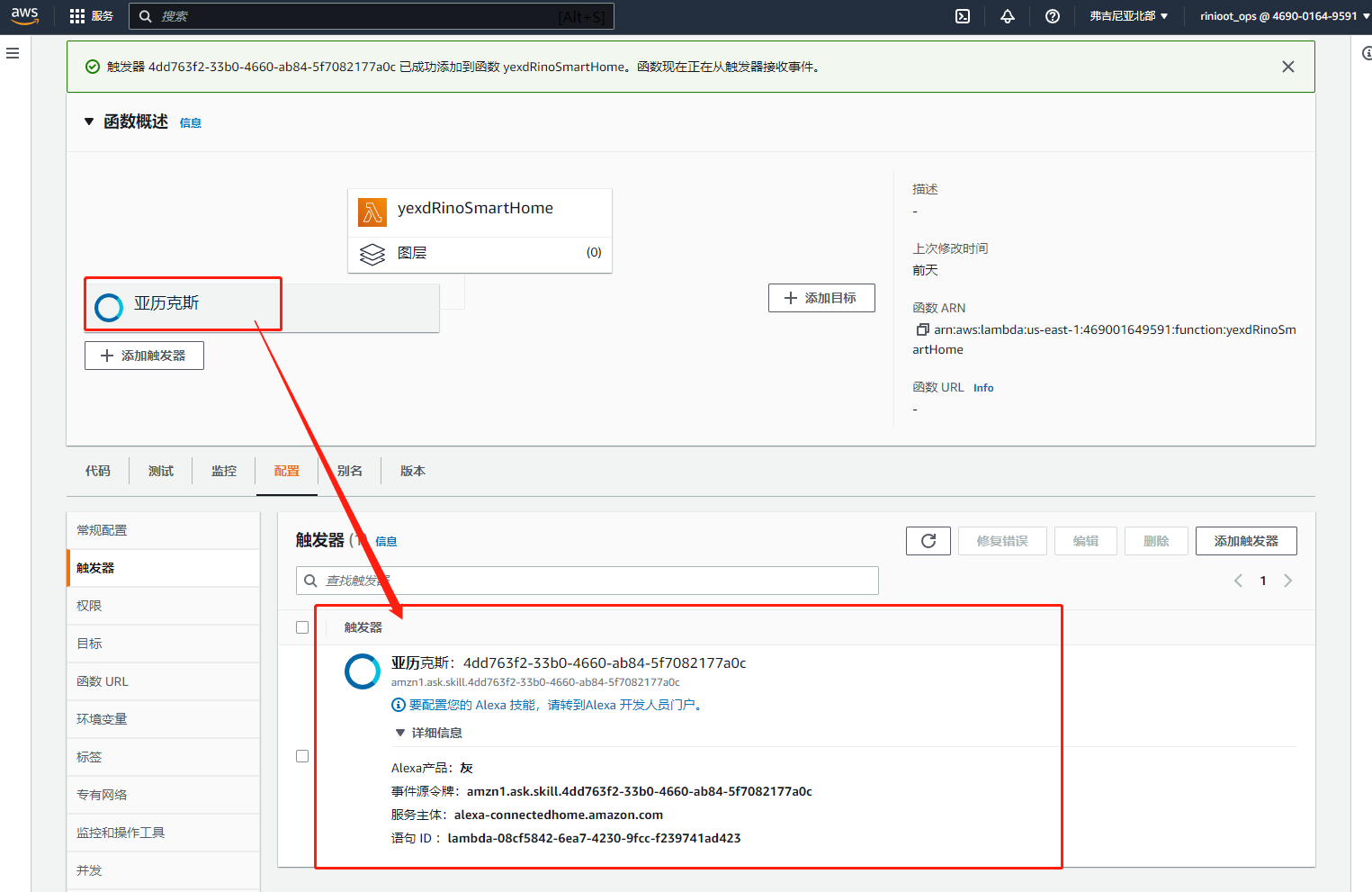Open 目标 in the side menu
Image resolution: width=1372 pixels, height=892 pixels.
coord(164,644)
